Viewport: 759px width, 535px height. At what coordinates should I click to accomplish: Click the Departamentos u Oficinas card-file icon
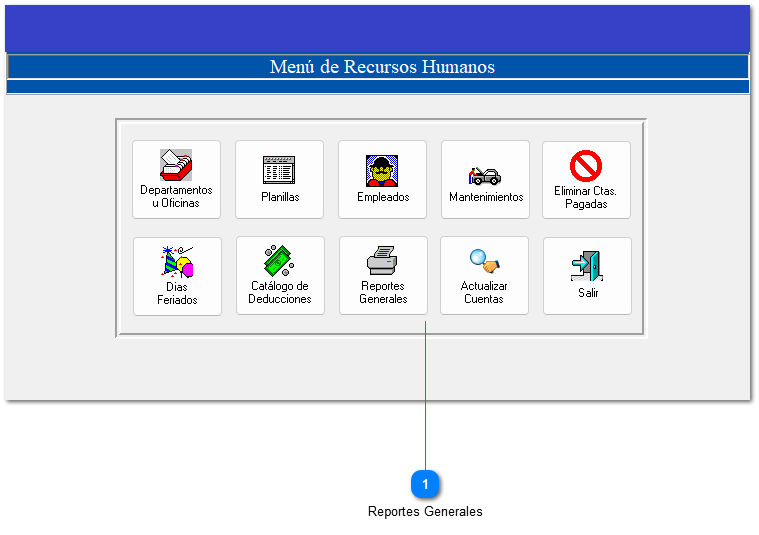(x=176, y=165)
